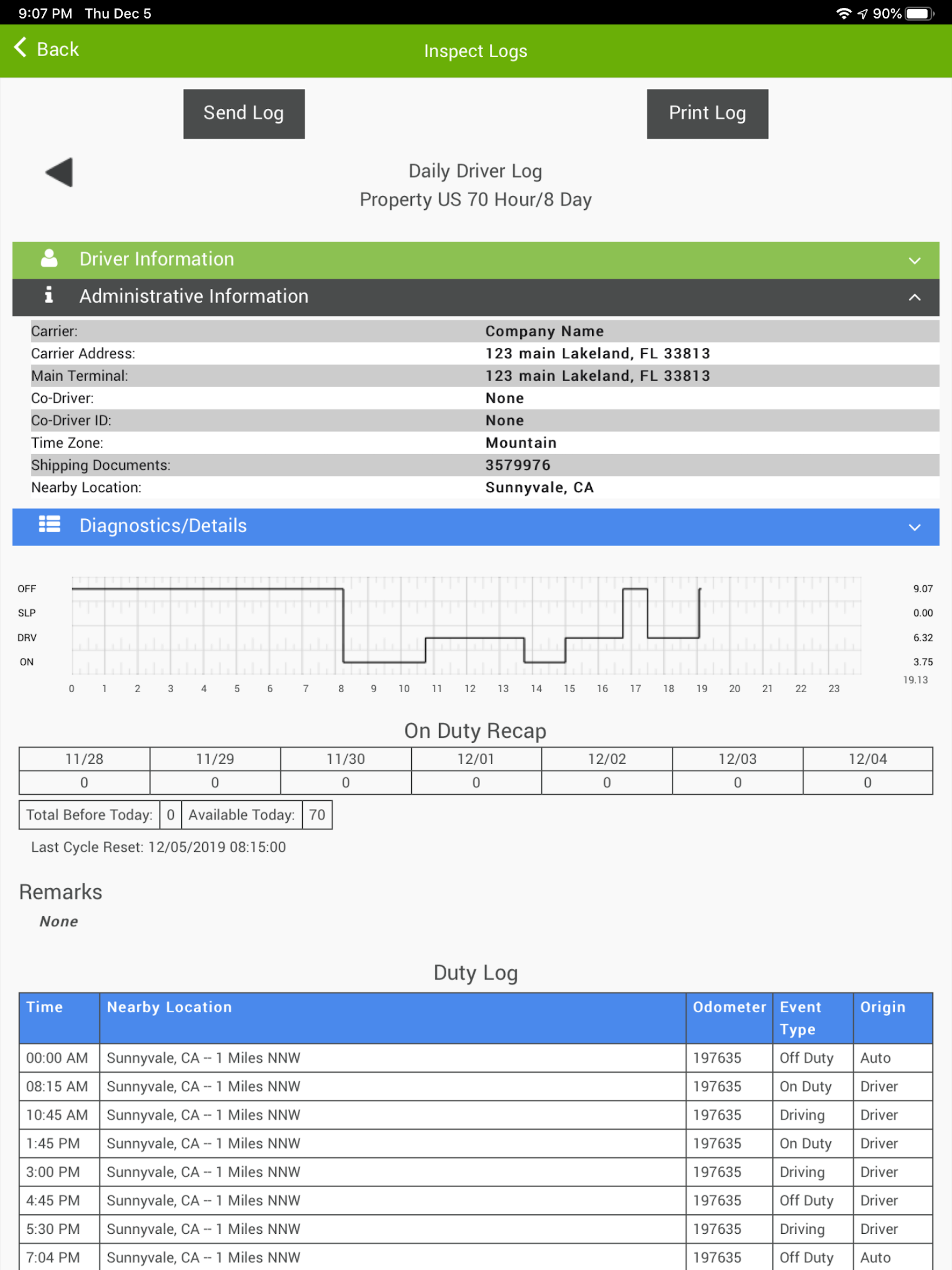Viewport: 952px width, 1270px height.
Task: Click the Carrier value Company Name
Action: point(544,331)
